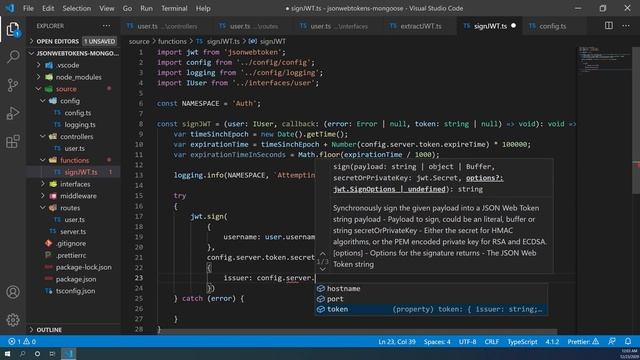Click the code minimap
The width and height of the screenshot is (640, 360).
click(604, 60)
